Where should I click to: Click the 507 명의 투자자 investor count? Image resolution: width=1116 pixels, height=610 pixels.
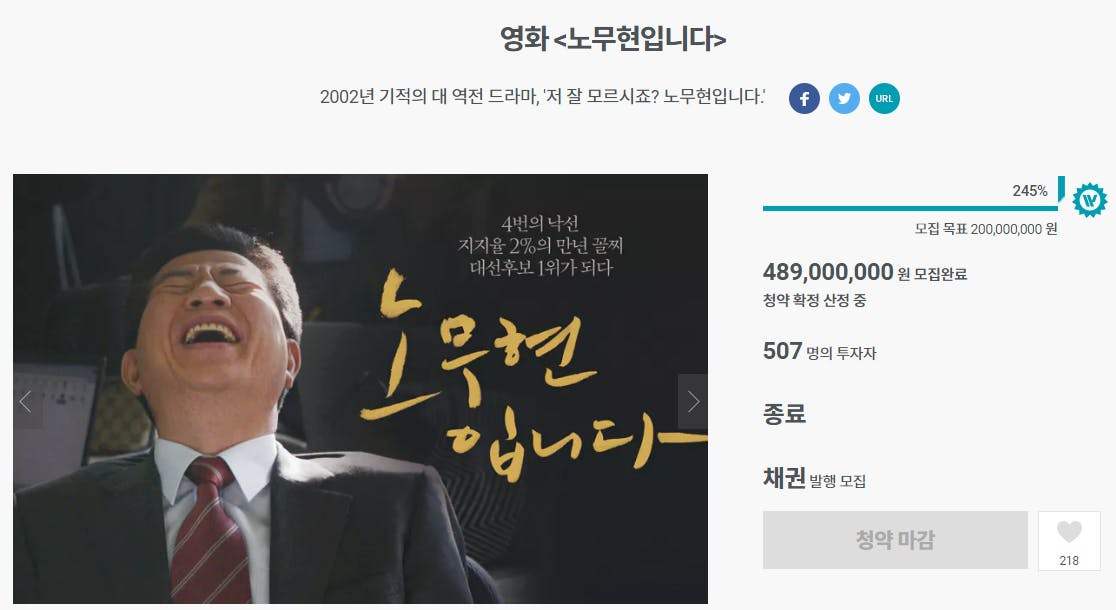click(x=819, y=351)
